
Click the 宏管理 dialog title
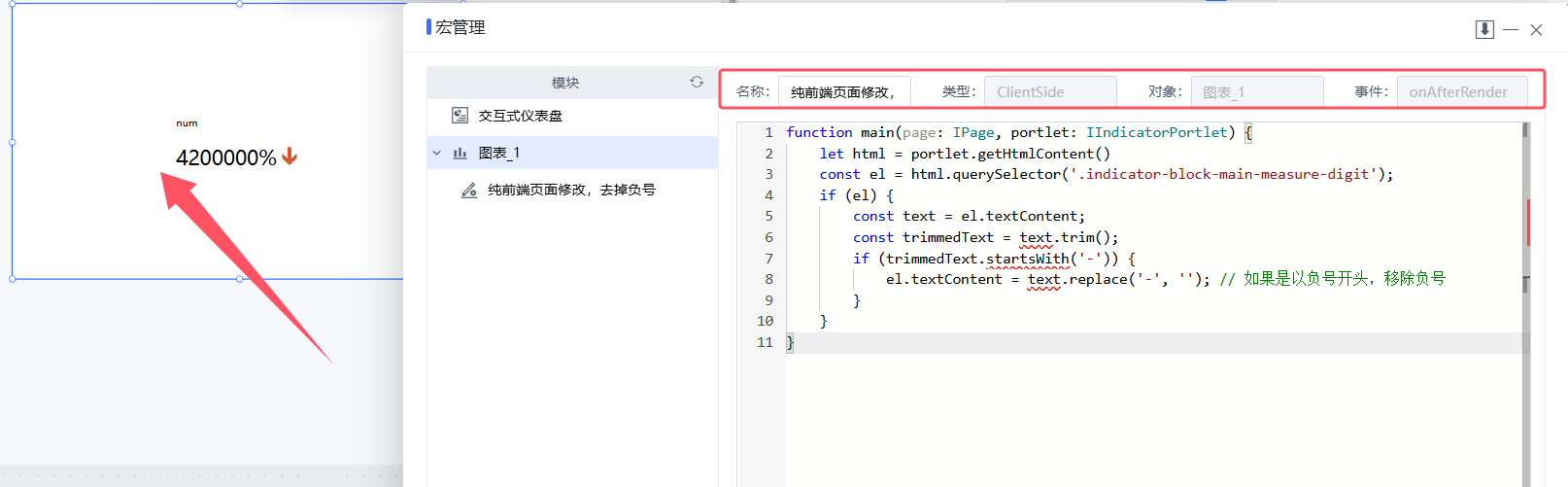click(x=460, y=27)
